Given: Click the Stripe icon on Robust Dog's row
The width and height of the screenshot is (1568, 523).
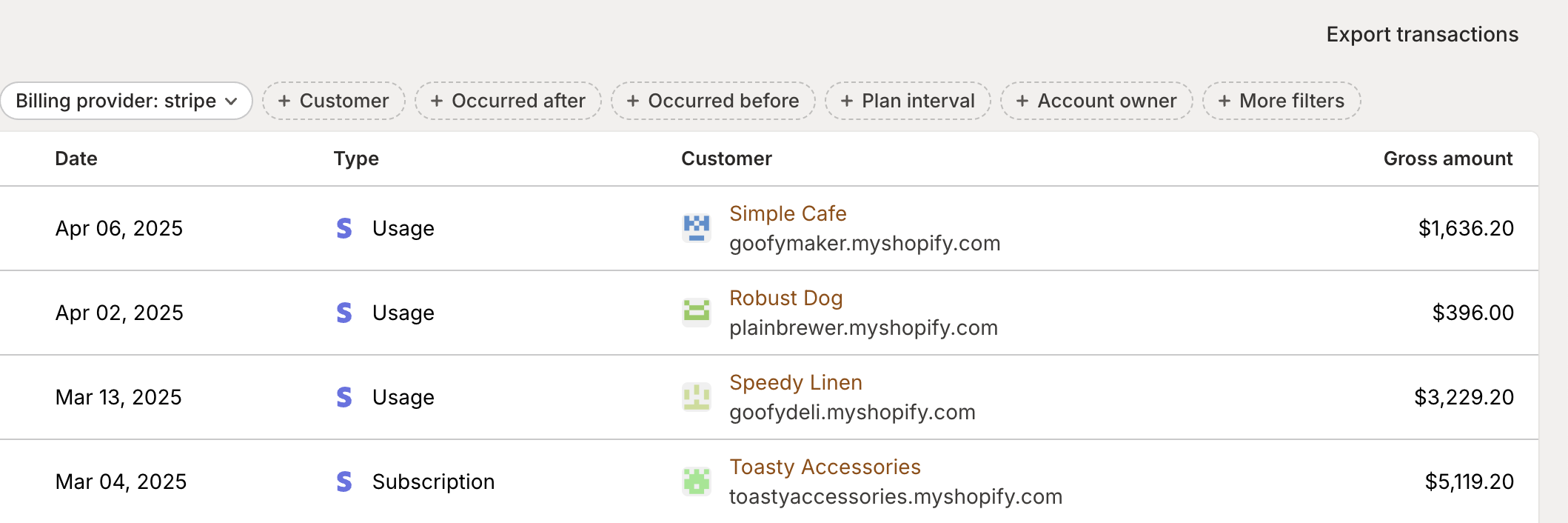Looking at the screenshot, I should tap(344, 313).
